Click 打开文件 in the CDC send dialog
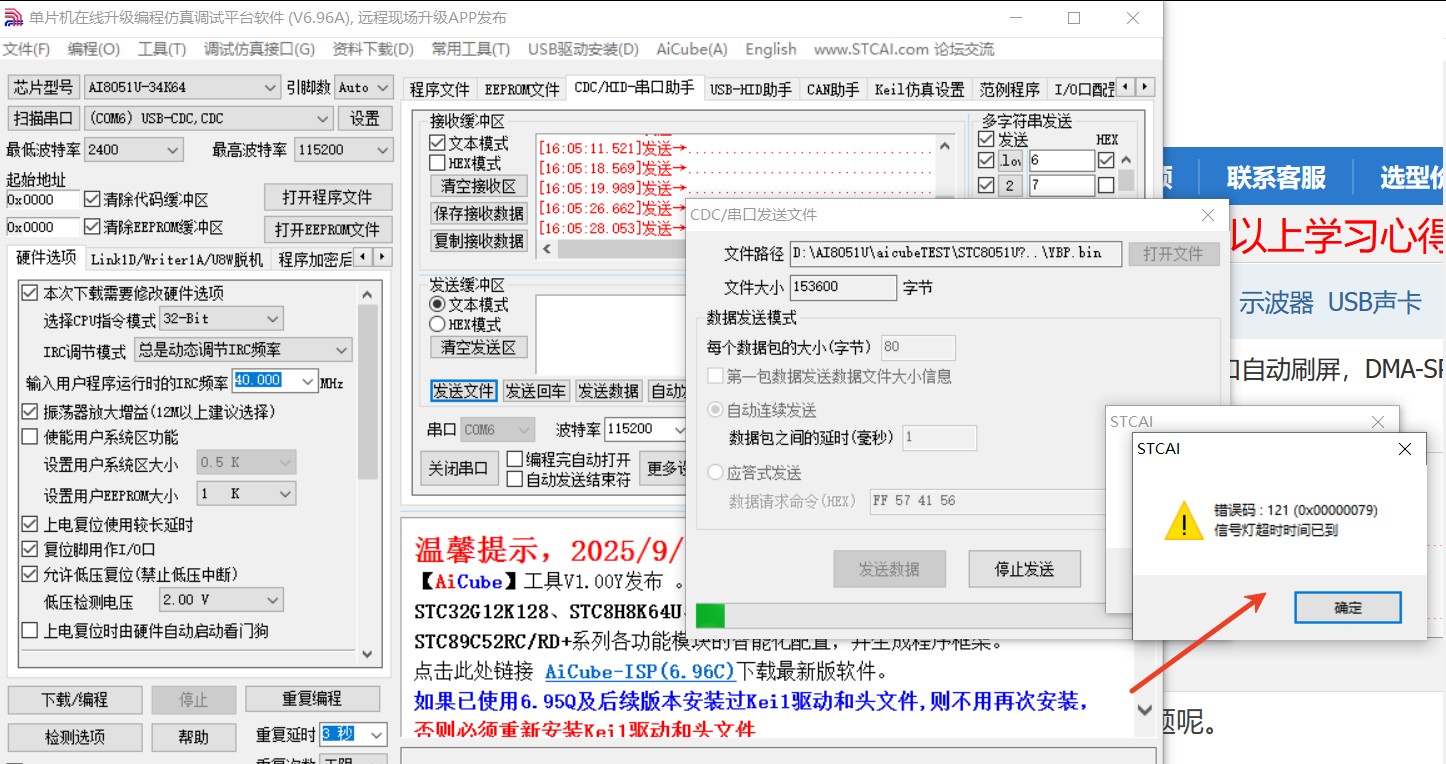Image resolution: width=1446 pixels, height=764 pixels. [1175, 253]
